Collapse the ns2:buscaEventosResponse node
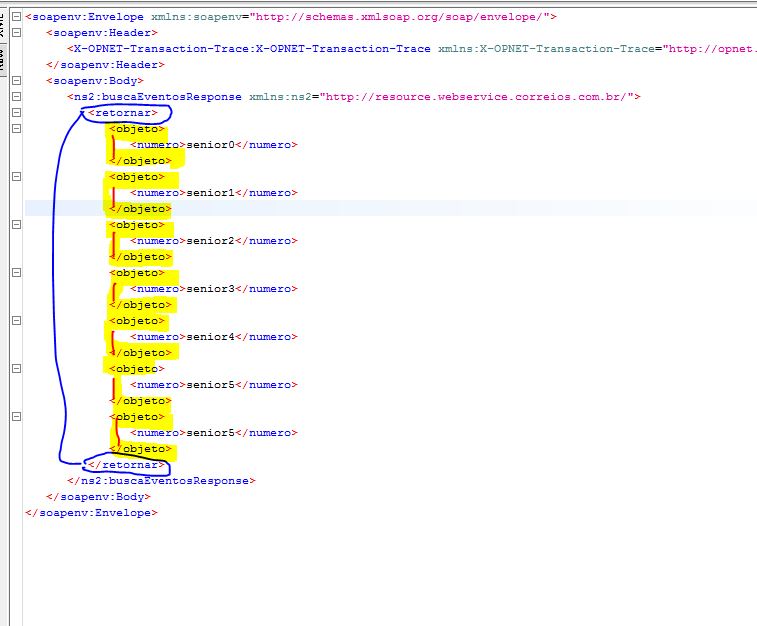The width and height of the screenshot is (757, 626). (x=16, y=97)
